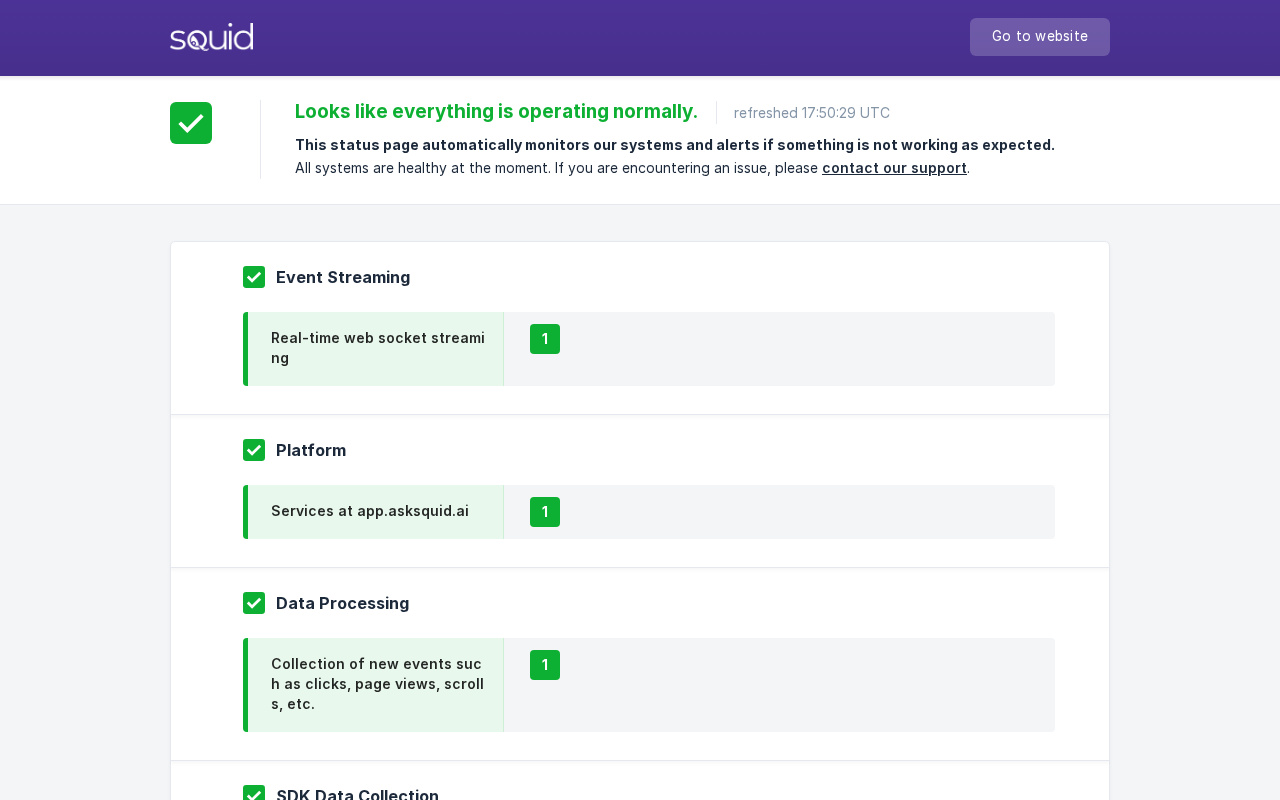This screenshot has height=800, width=1280.
Task: Click the Event Streaming green check icon
Action: (254, 277)
